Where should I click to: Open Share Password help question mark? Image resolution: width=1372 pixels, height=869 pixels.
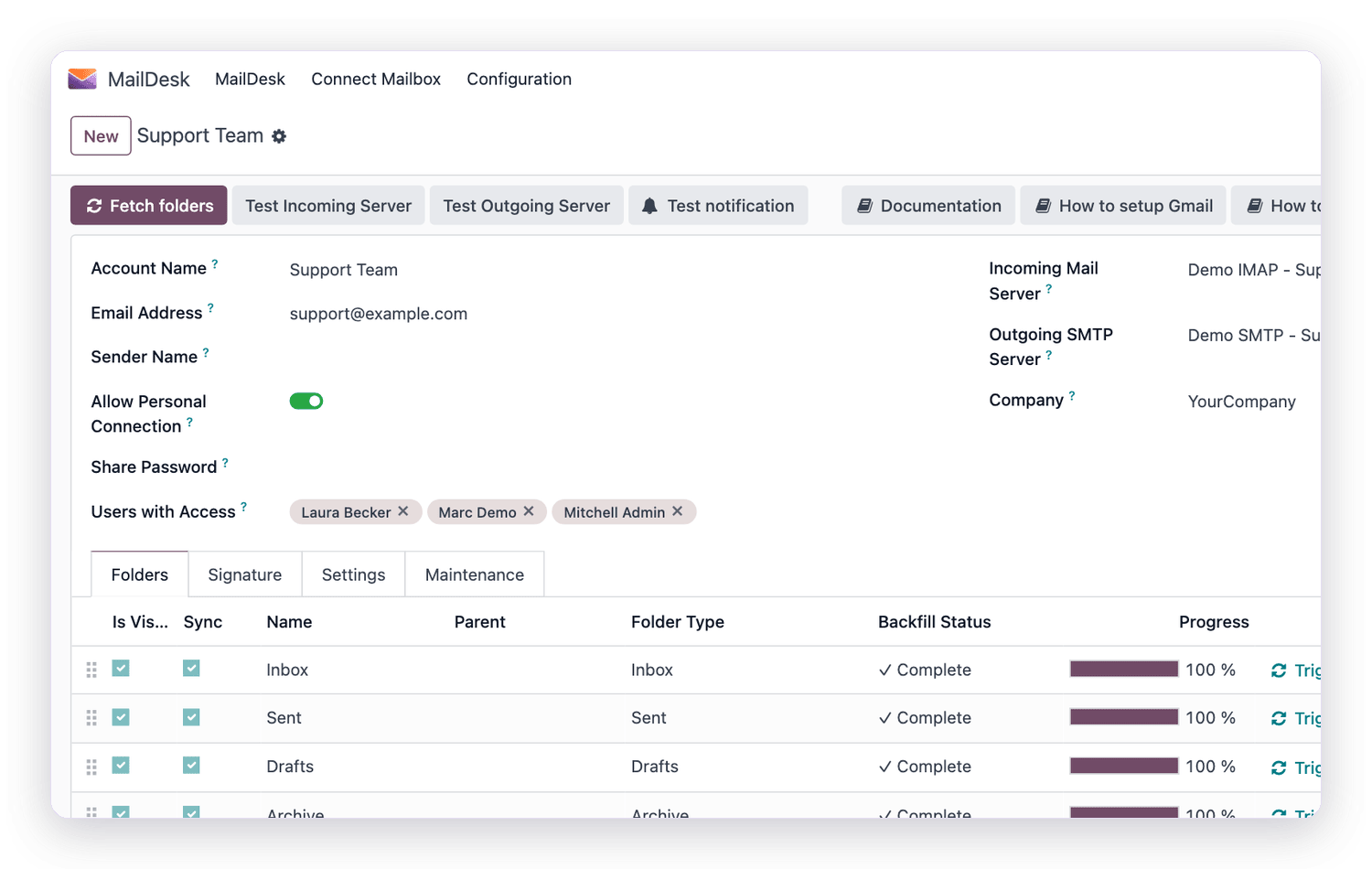(x=225, y=463)
